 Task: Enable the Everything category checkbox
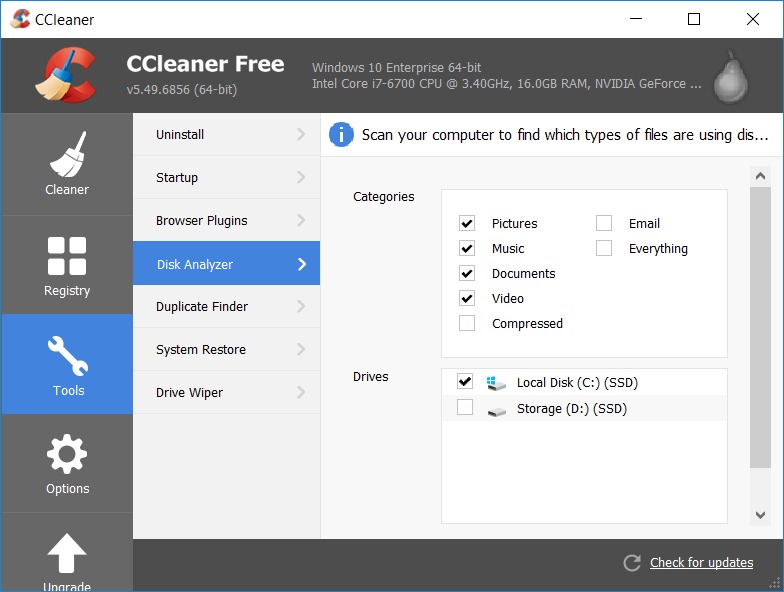coord(604,249)
